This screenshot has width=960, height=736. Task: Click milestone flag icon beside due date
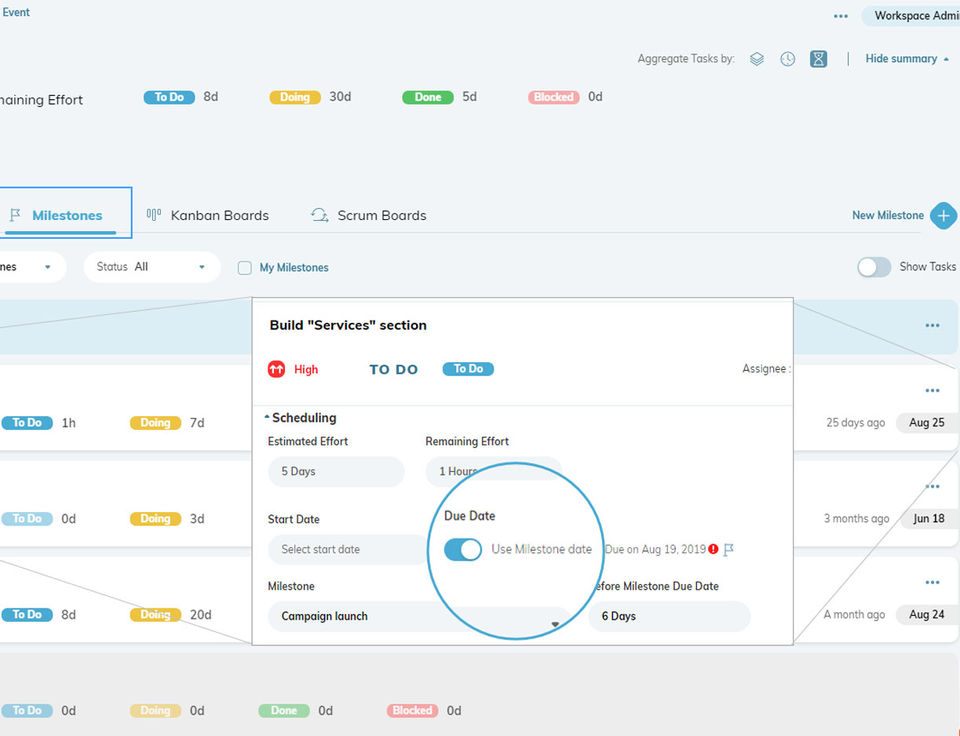[729, 550]
